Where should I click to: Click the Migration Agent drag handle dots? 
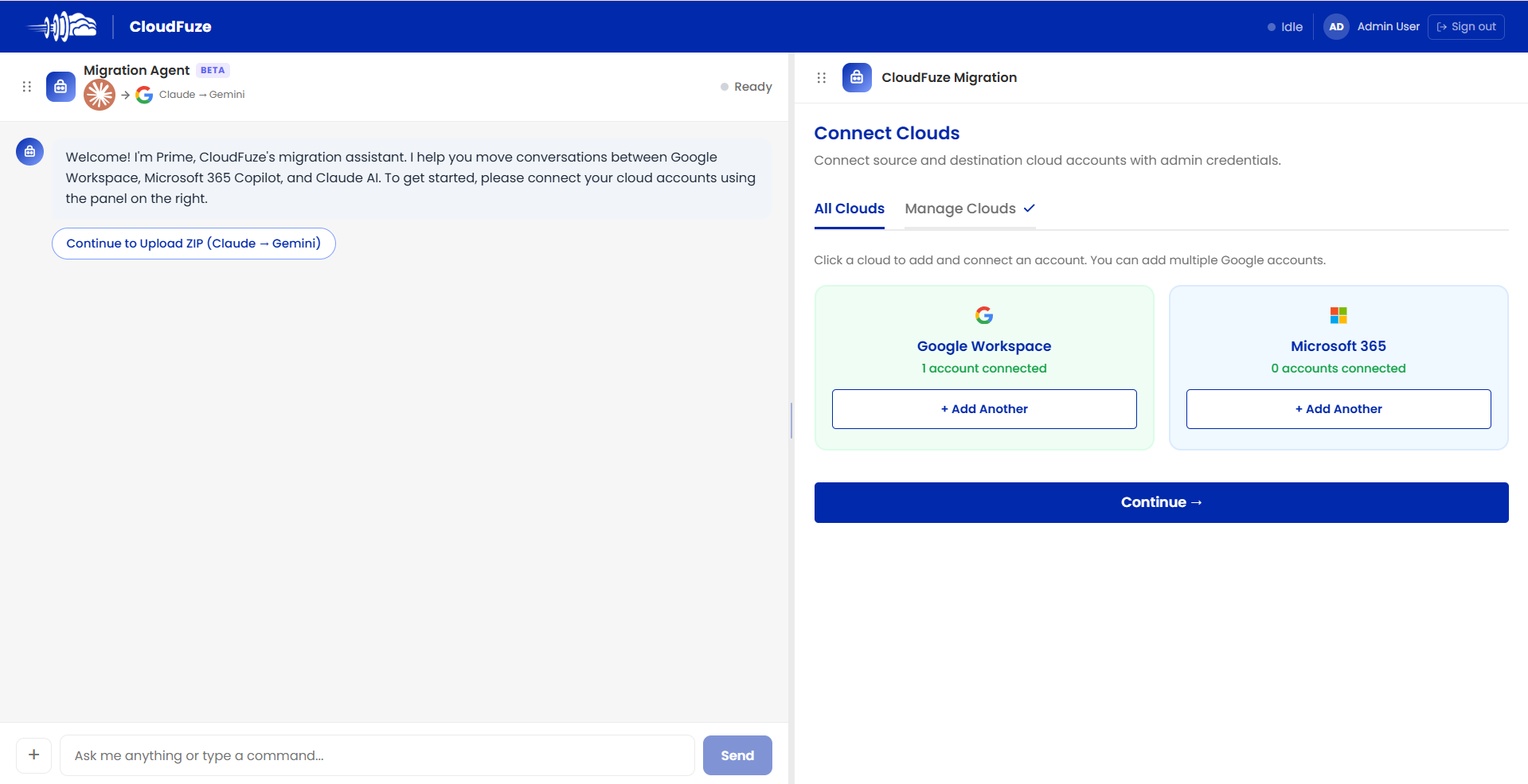coord(27,87)
